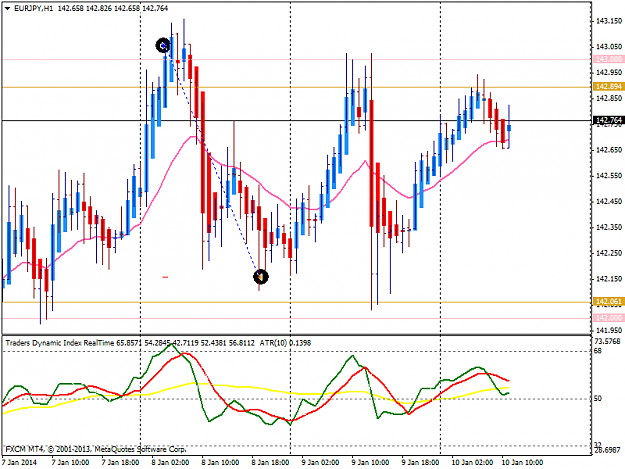
Task: Click the ATR(10) 0.1398 indicator value
Action: pos(285,343)
